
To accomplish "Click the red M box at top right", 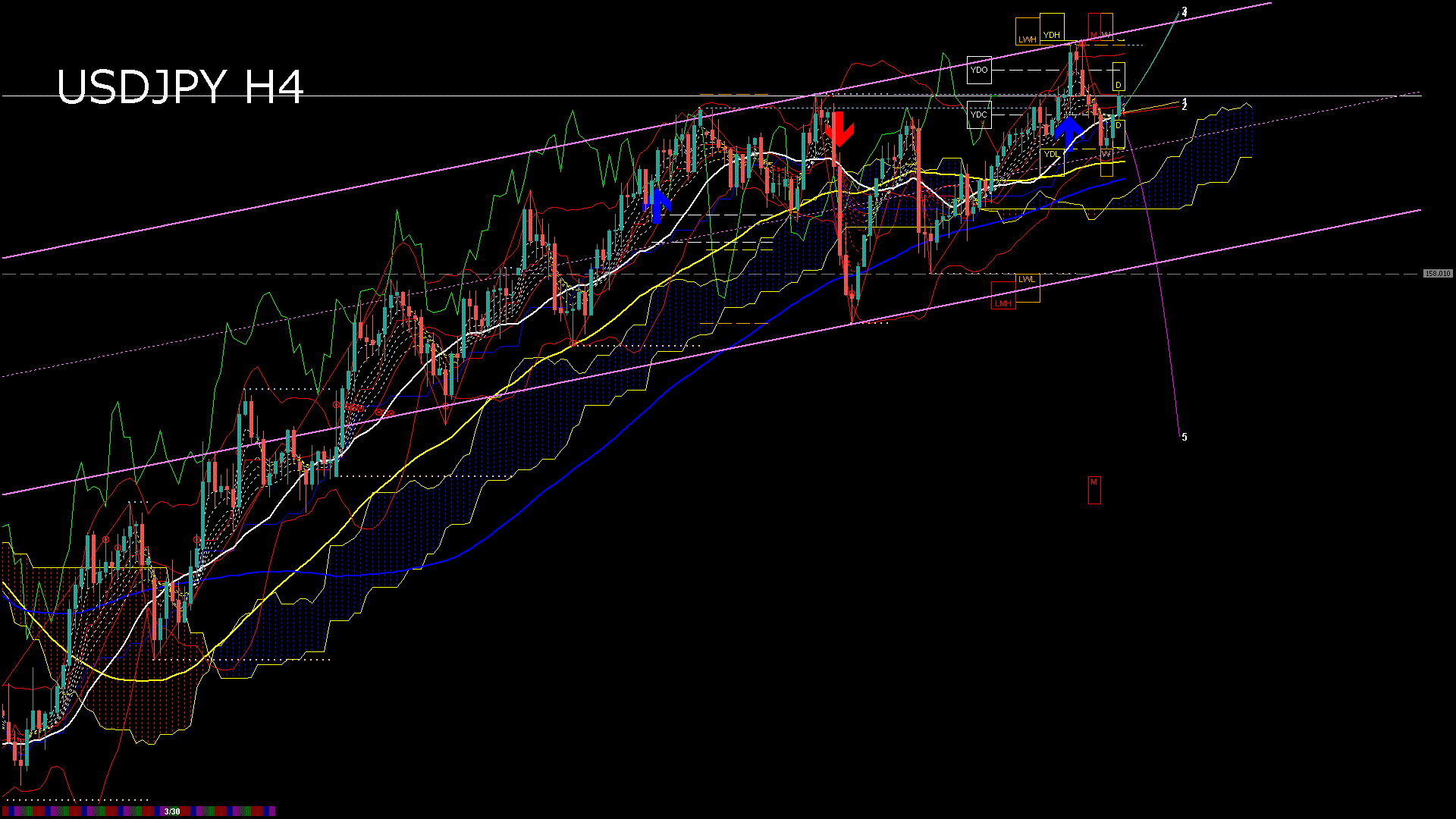I will click(1094, 34).
